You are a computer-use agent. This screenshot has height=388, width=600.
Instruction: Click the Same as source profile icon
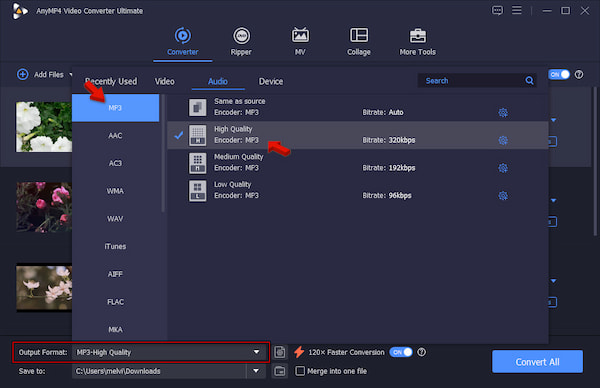click(197, 107)
